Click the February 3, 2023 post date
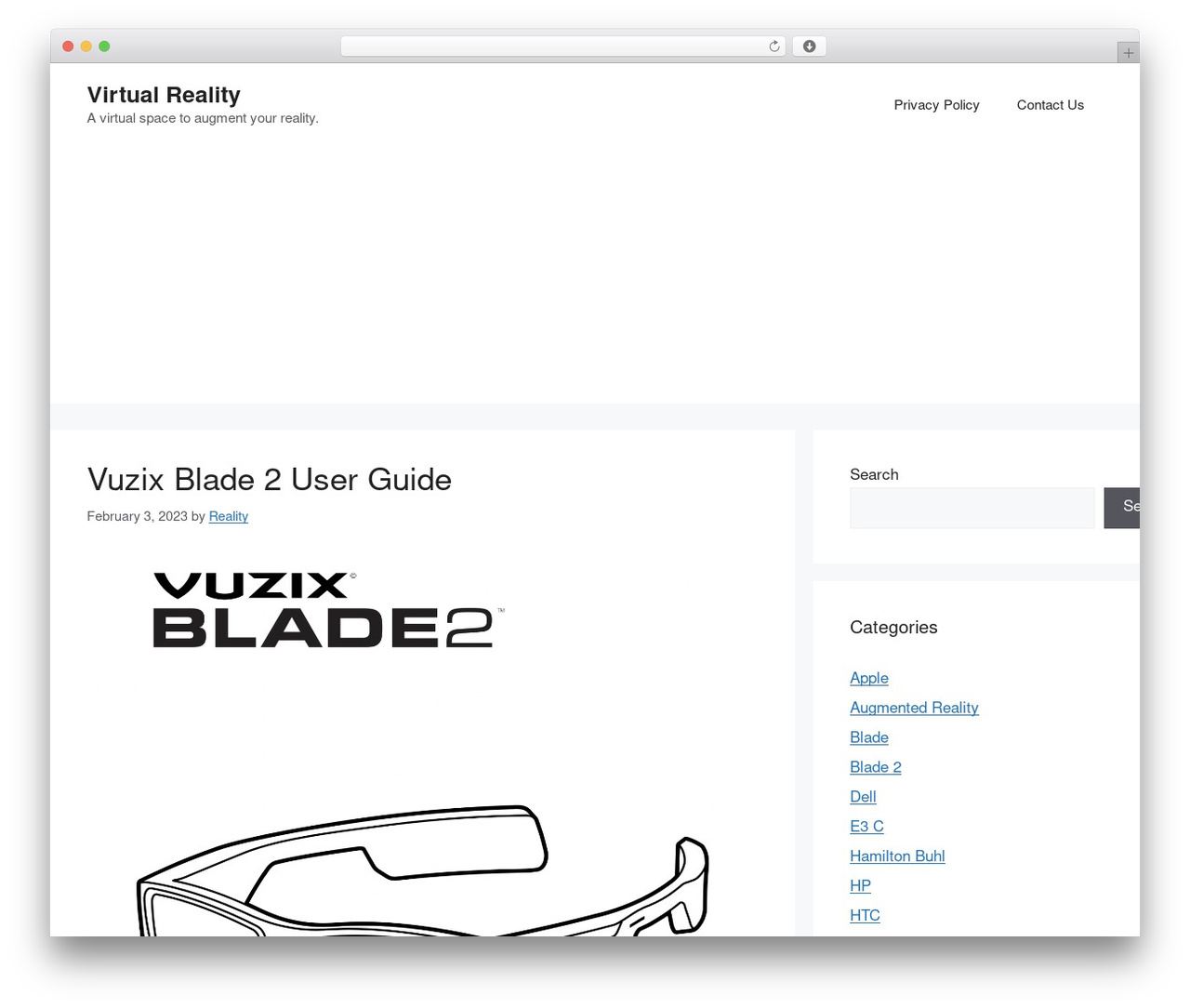 (x=138, y=516)
